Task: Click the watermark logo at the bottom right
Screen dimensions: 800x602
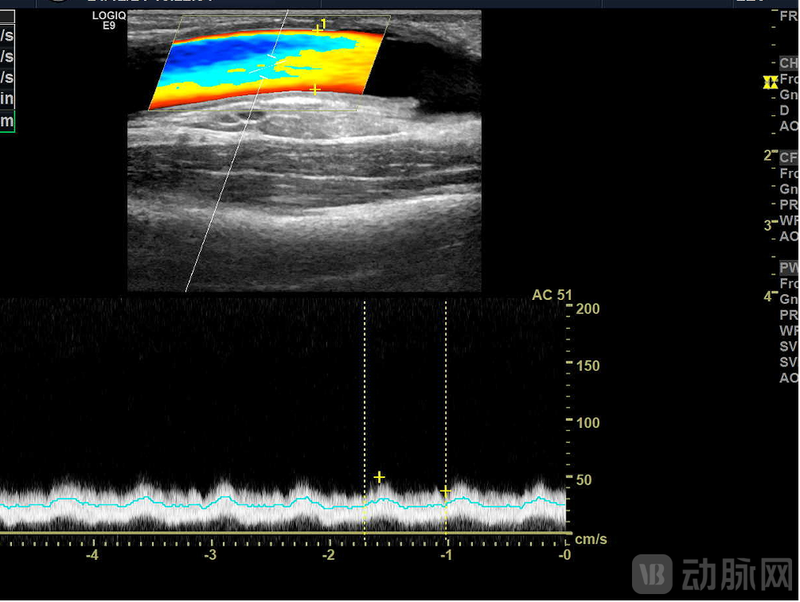Action: click(712, 574)
